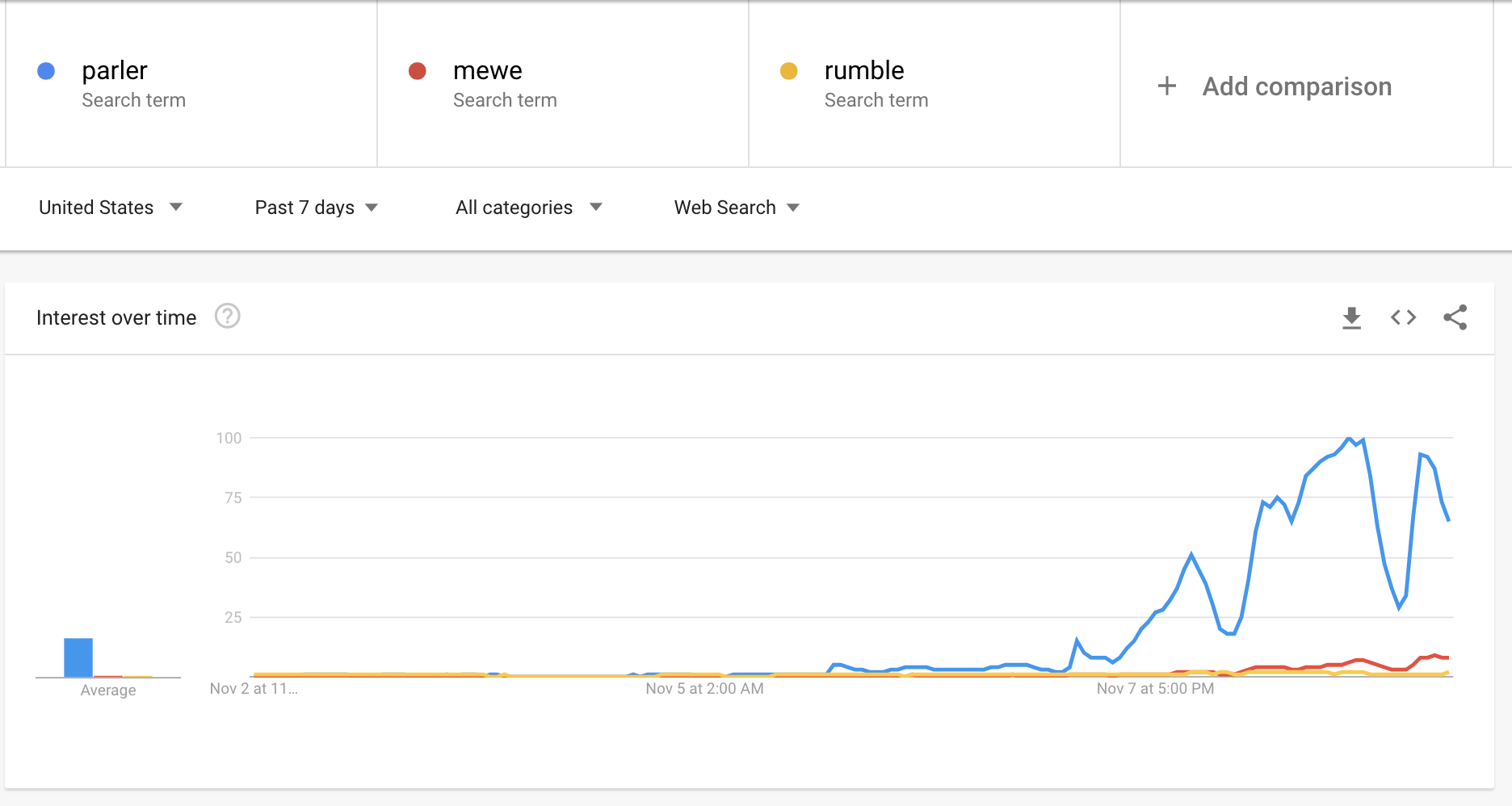This screenshot has height=806, width=1512.
Task: Click the yellow rumble color dot
Action: point(789,71)
